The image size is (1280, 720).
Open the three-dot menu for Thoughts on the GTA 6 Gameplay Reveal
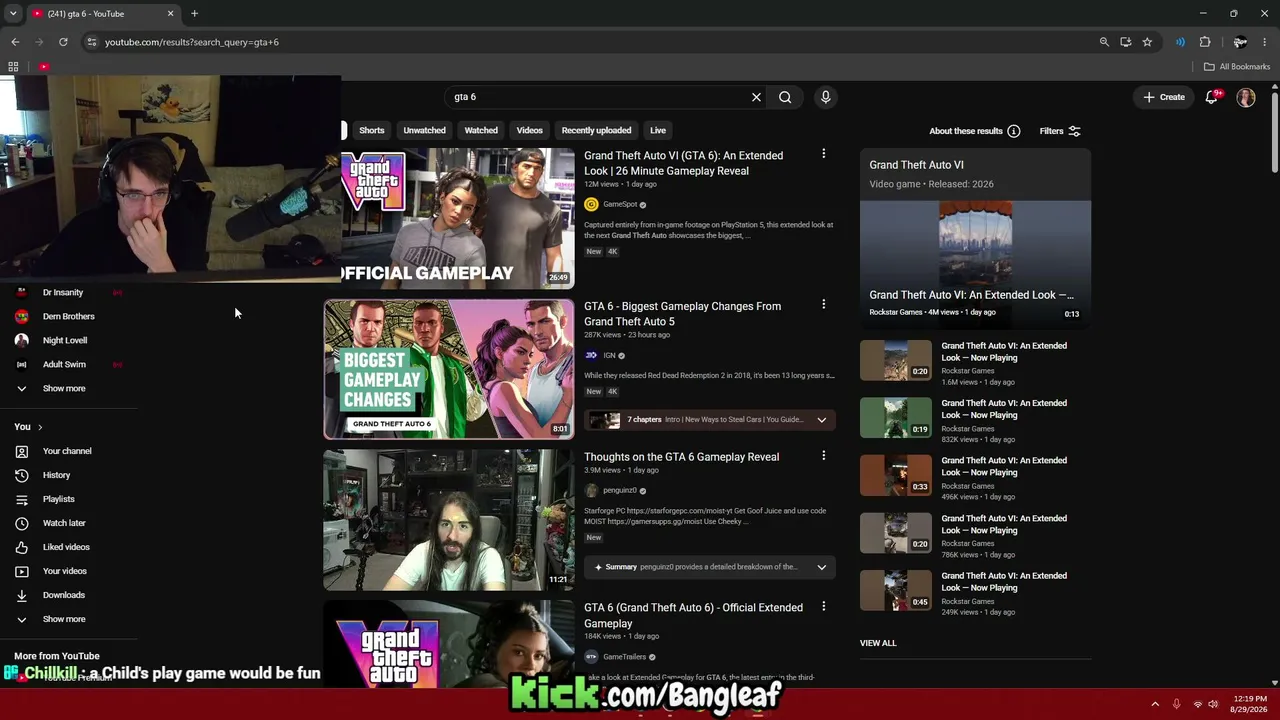[x=823, y=456]
